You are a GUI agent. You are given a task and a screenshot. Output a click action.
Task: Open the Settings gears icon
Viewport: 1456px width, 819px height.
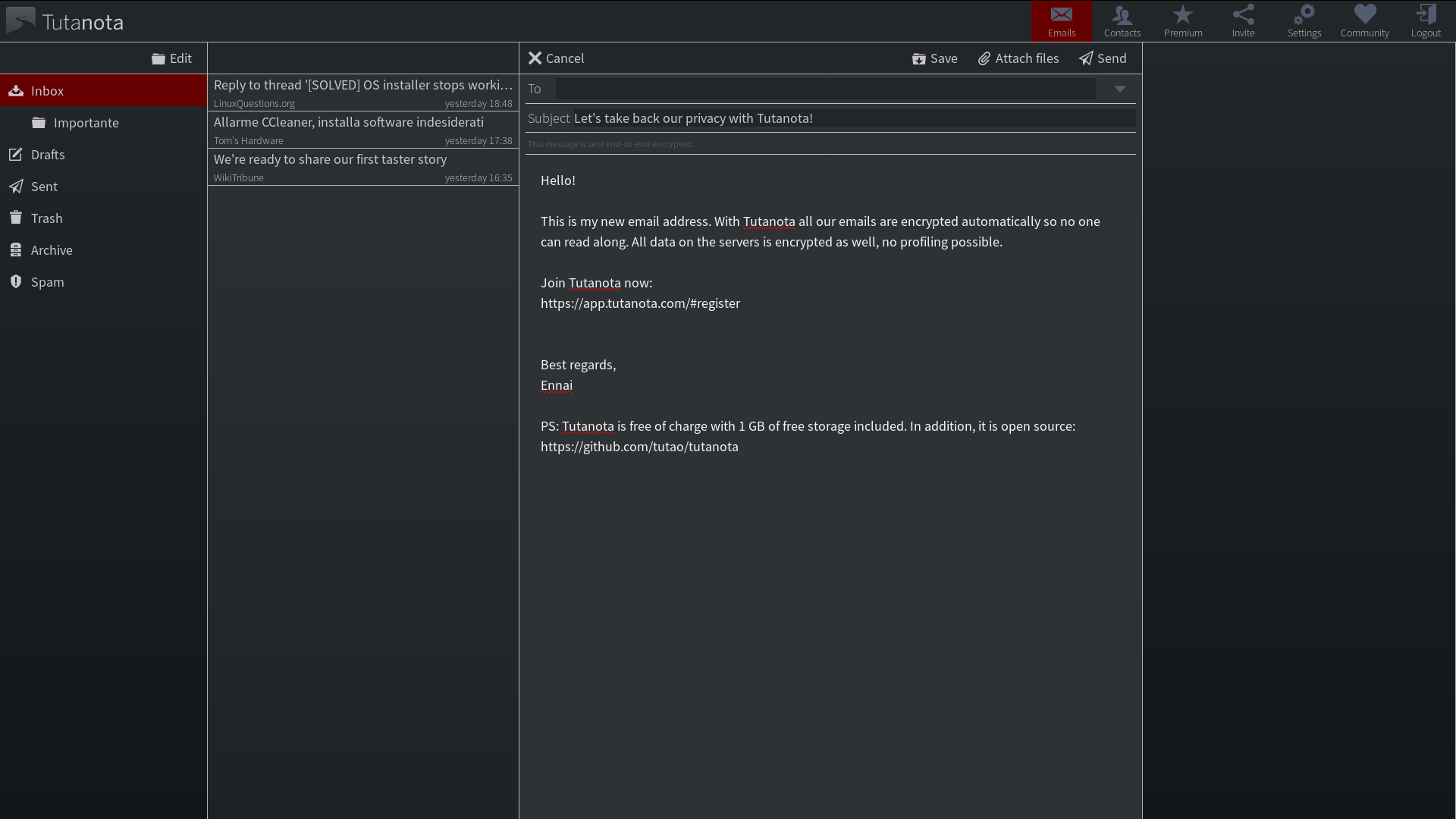pos(1304,21)
